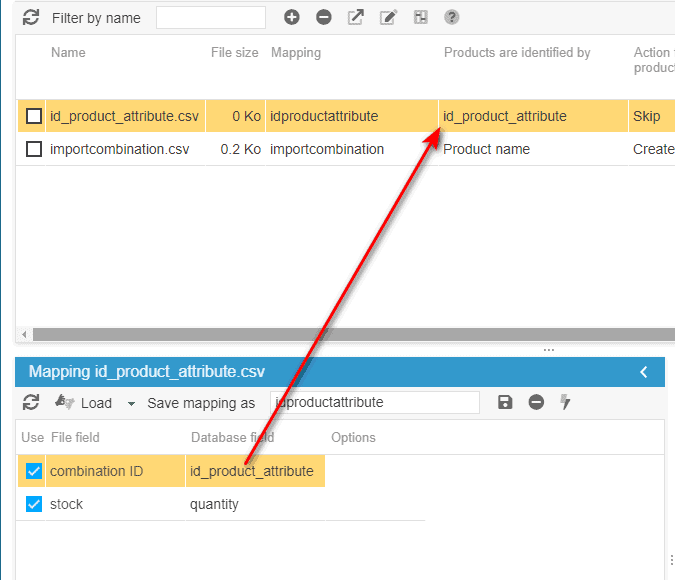Open the Load dropdown arrow

(x=130, y=403)
